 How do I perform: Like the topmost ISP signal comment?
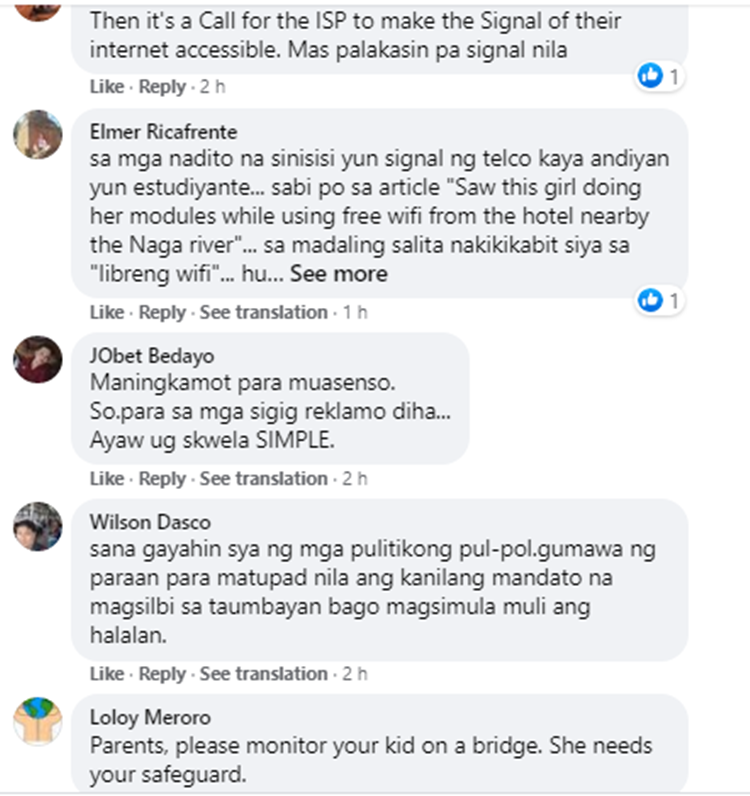107,87
